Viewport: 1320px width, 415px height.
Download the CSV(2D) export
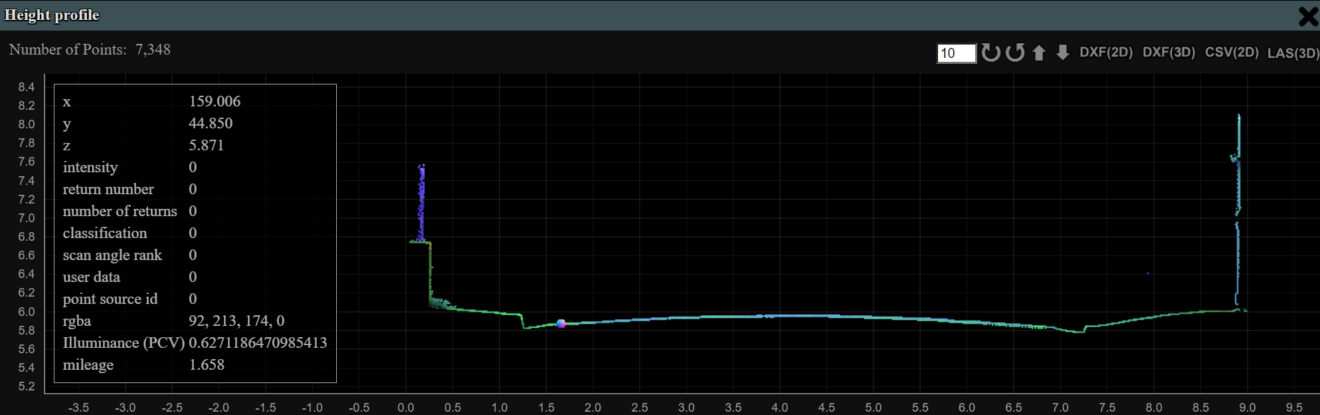[x=1231, y=53]
